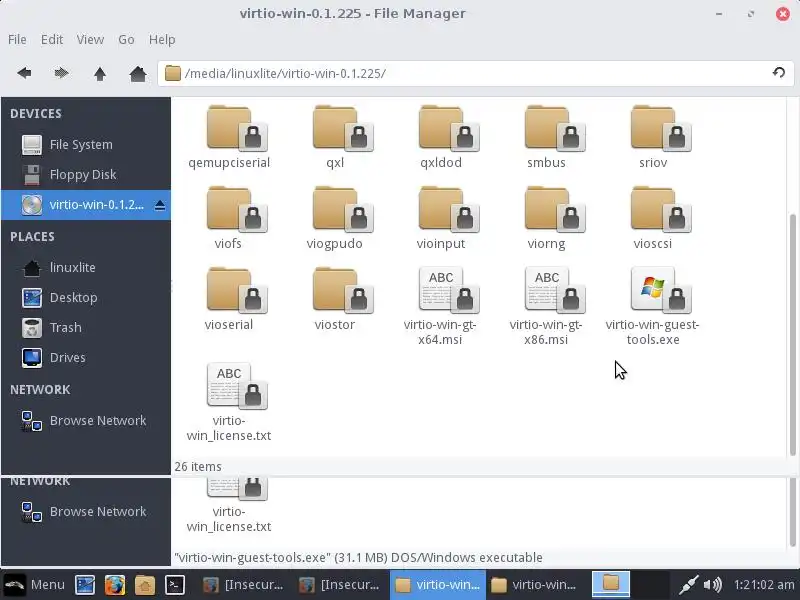Select the sriov folder
800x600 pixels.
tap(653, 137)
